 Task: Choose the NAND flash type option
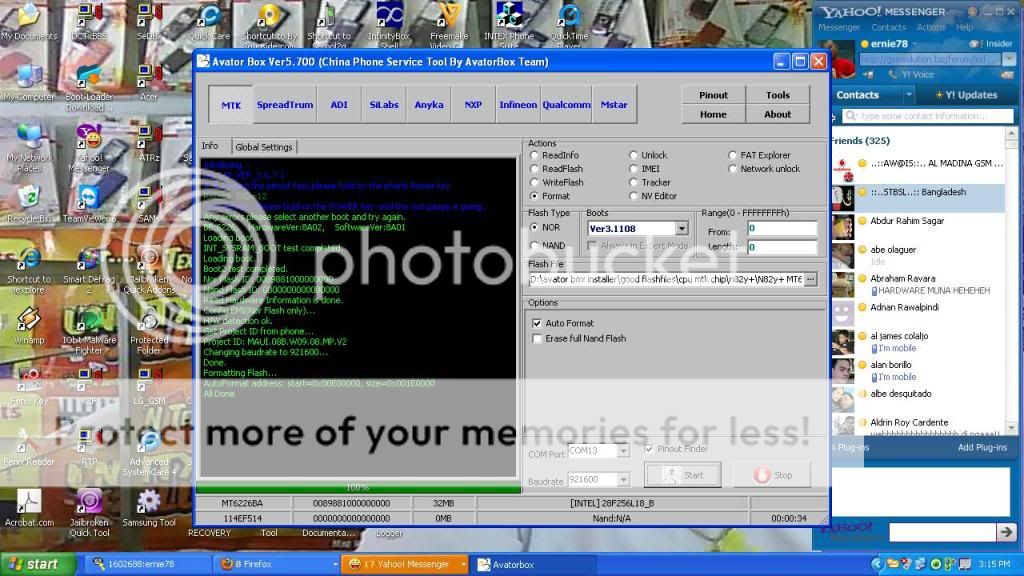534,246
